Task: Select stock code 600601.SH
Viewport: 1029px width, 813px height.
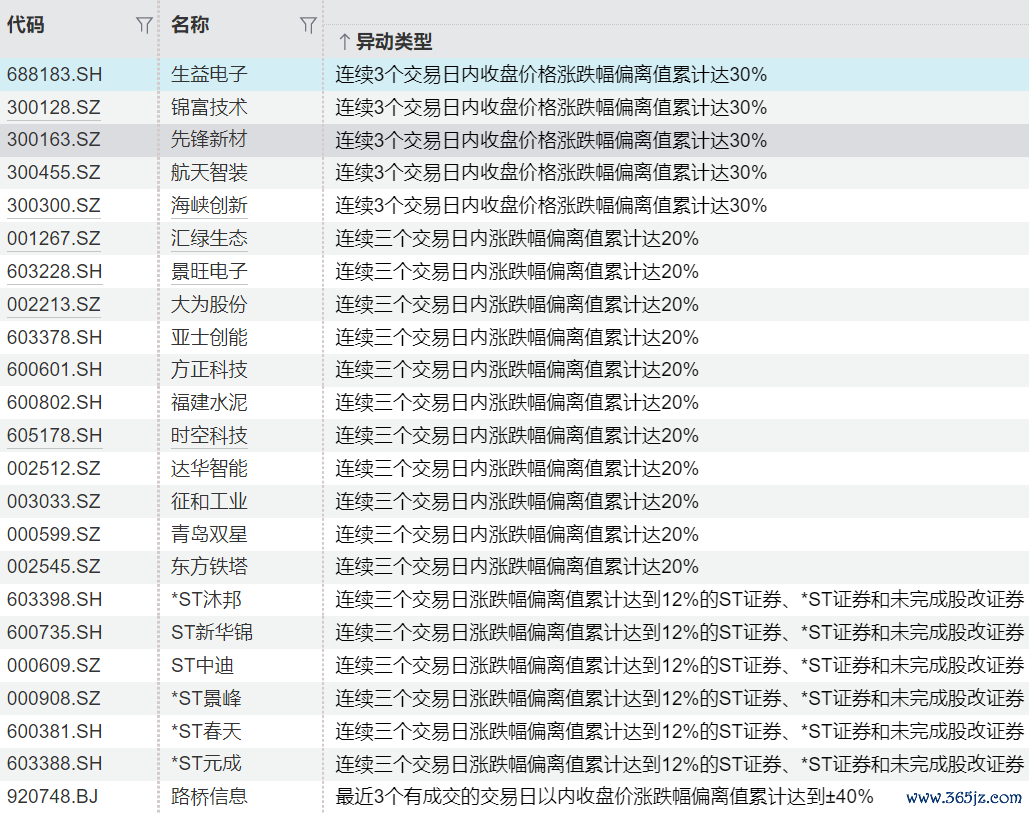Action: (x=54, y=370)
